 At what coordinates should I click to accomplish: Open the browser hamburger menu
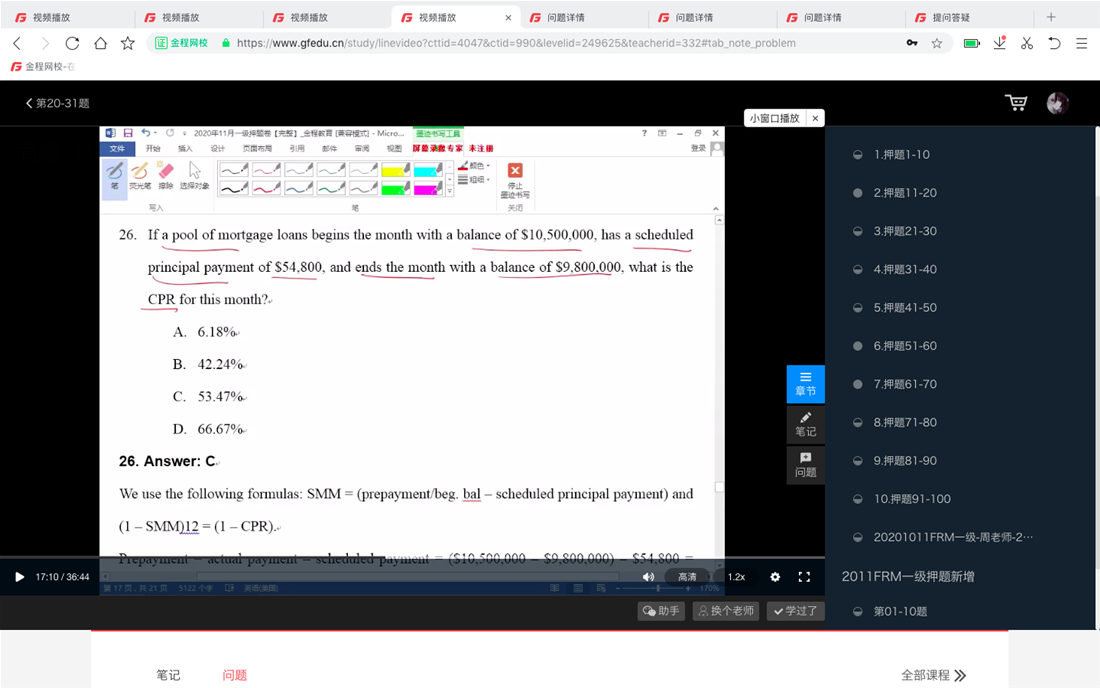[1081, 43]
